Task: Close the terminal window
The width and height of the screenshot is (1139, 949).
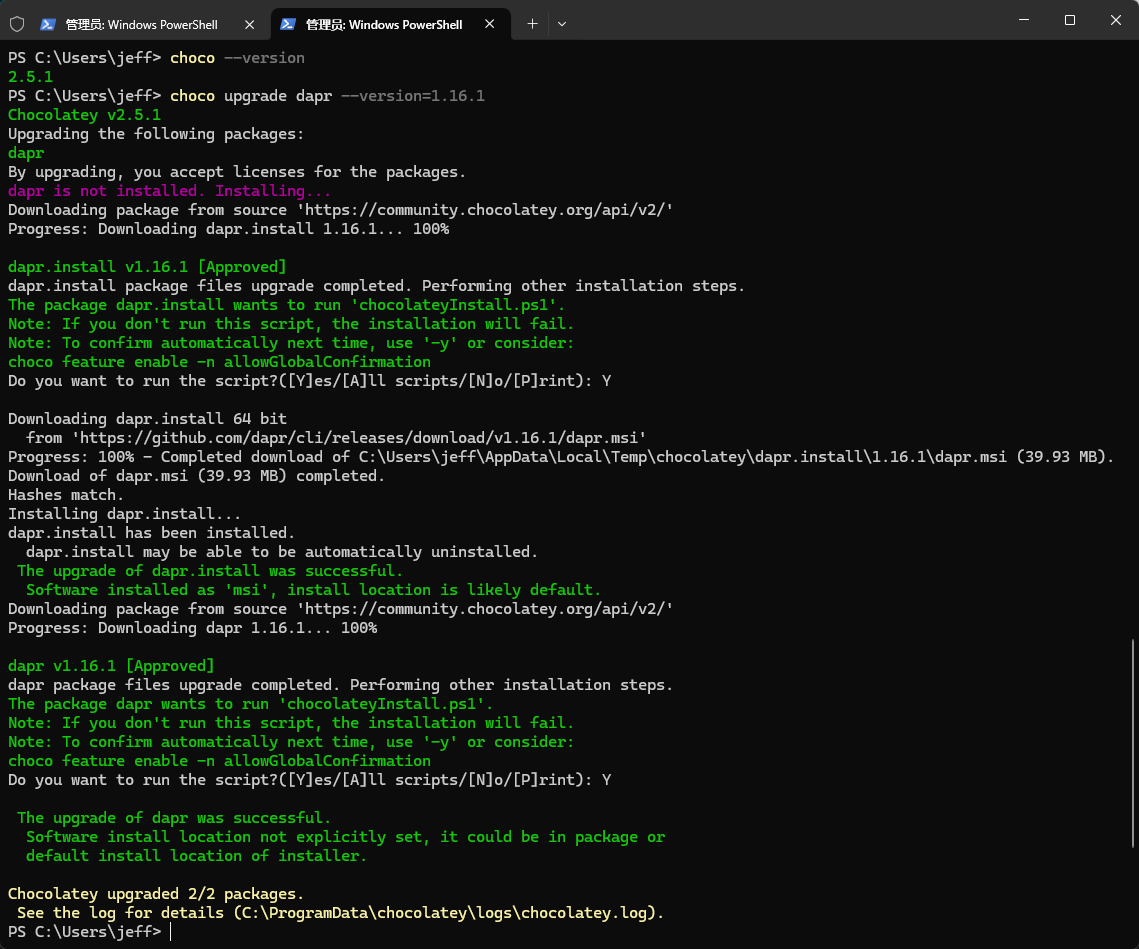Action: pyautogui.click(x=1116, y=20)
